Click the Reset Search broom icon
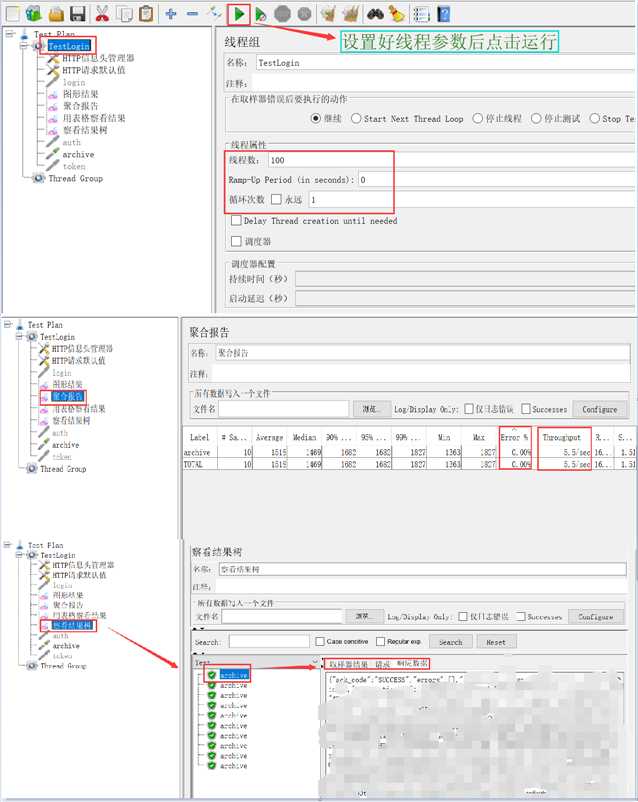Viewport: 638px width, 802px height. (x=397, y=14)
